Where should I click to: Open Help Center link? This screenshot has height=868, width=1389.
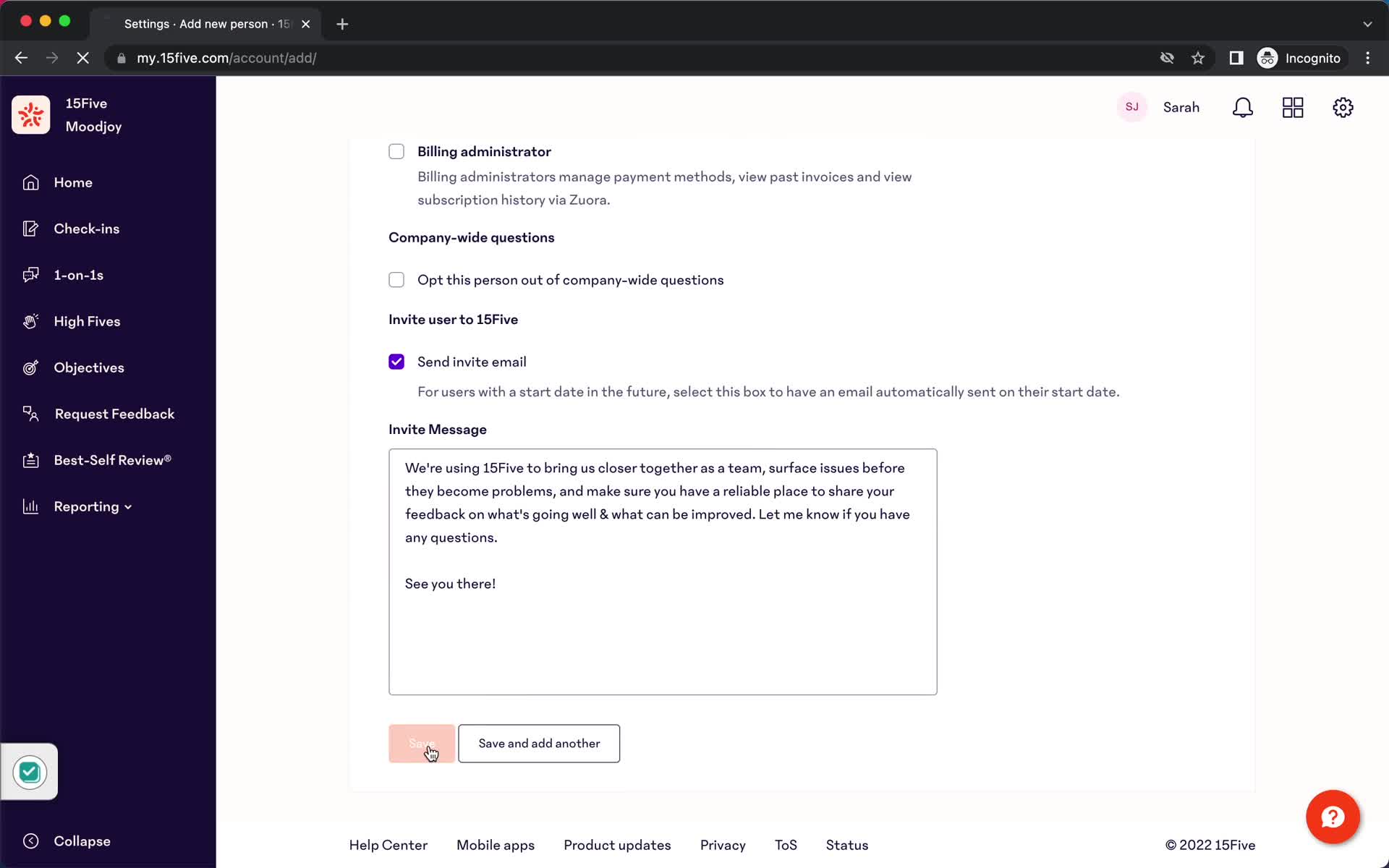pos(388,845)
